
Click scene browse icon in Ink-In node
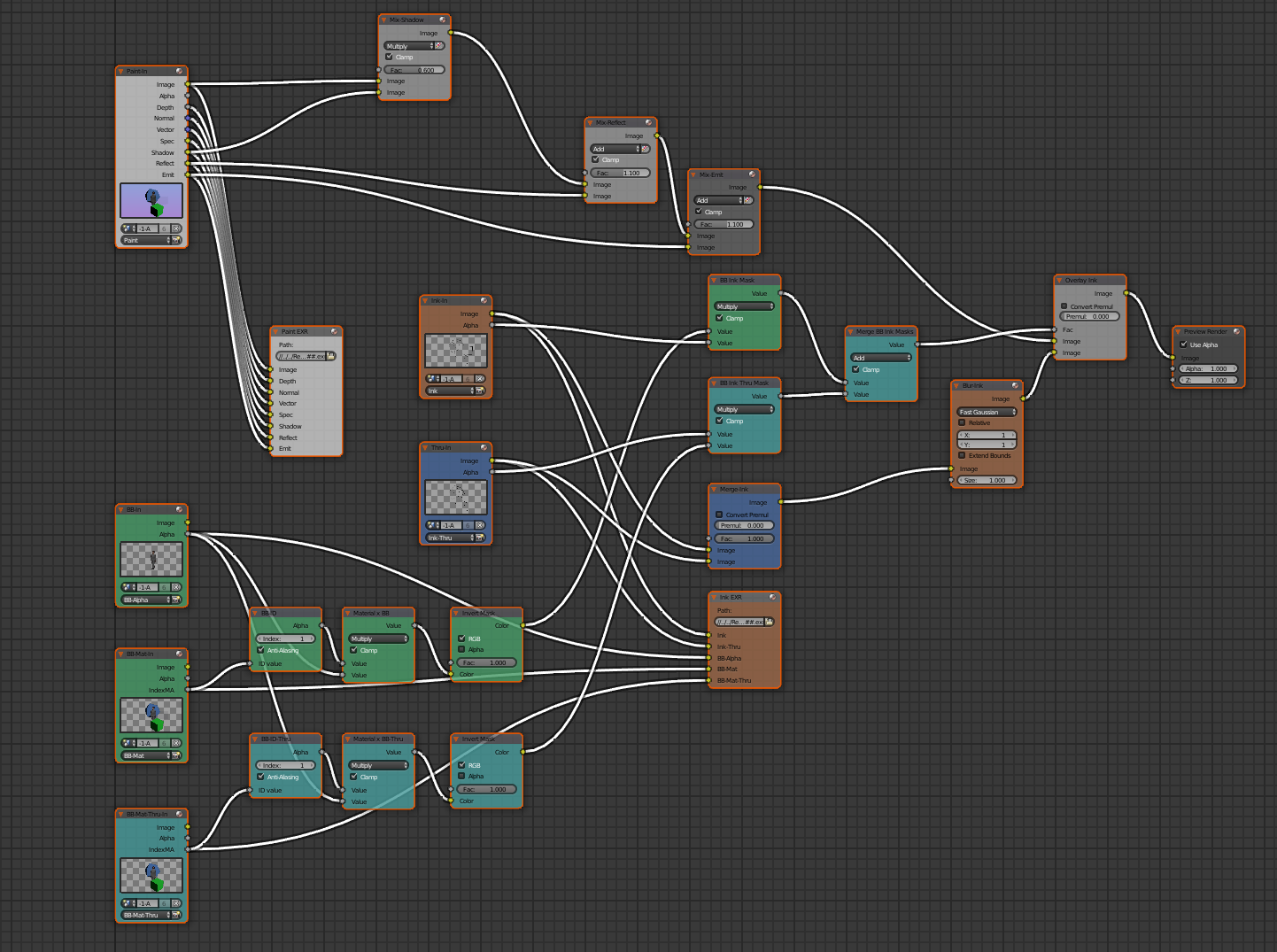[x=433, y=379]
